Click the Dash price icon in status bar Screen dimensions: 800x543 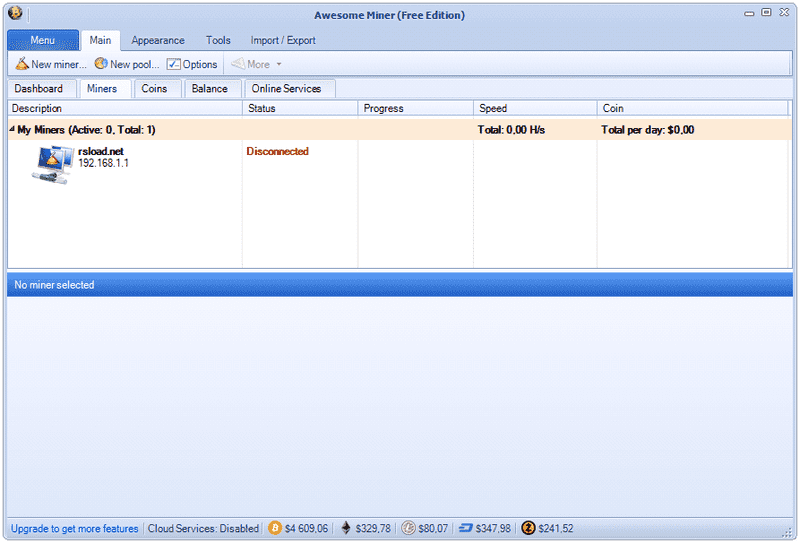tap(465, 528)
